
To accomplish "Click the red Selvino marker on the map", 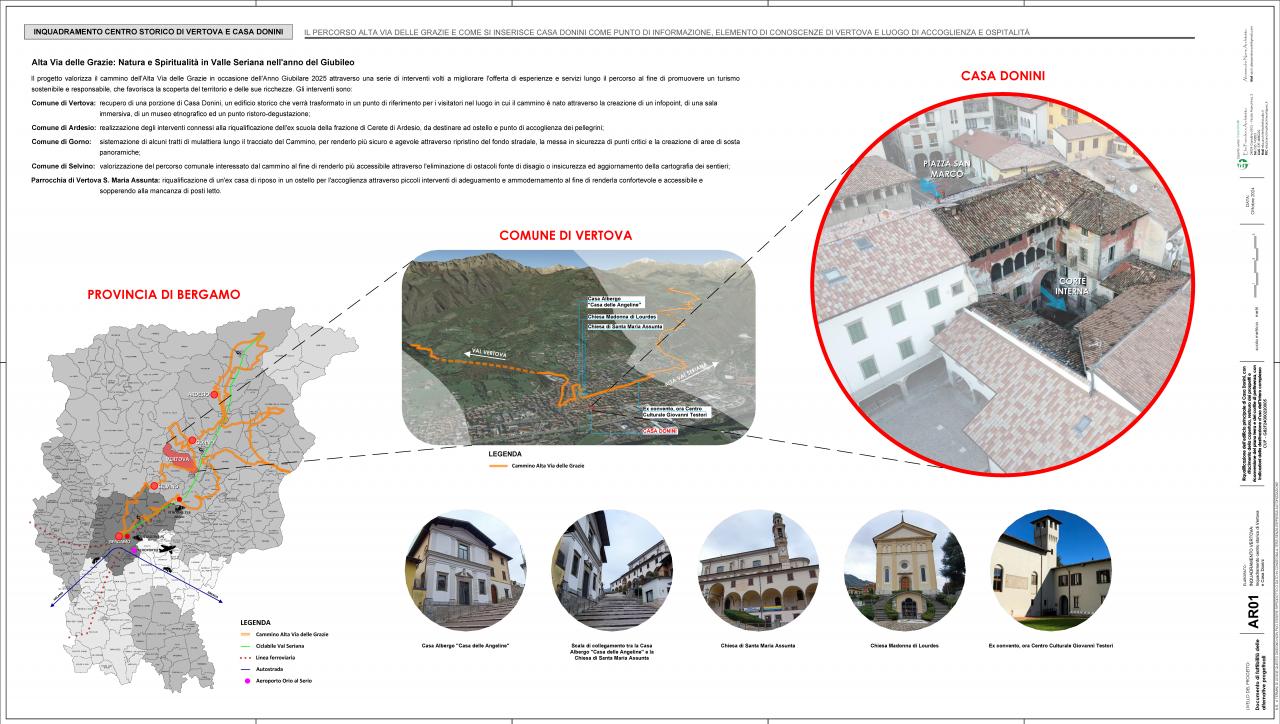I will (x=154, y=486).
